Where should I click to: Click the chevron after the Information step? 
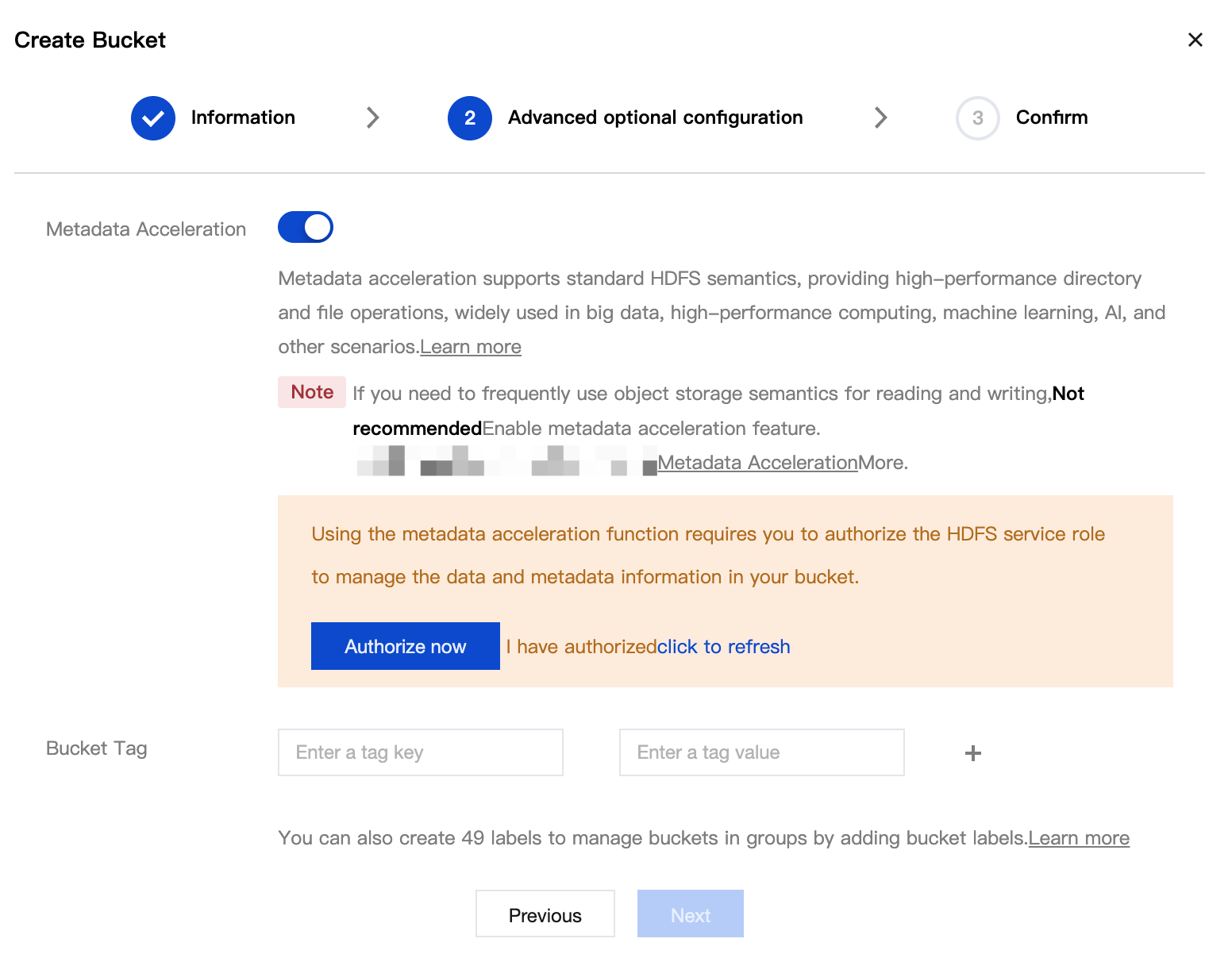click(x=372, y=117)
